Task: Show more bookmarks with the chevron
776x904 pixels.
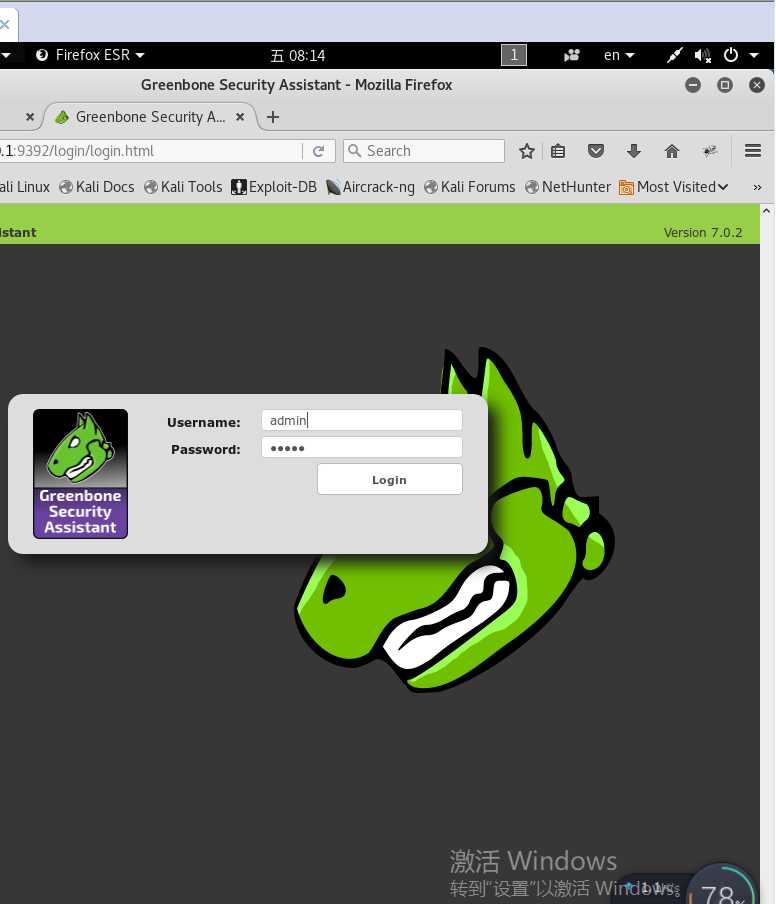Action: pyautogui.click(x=757, y=187)
